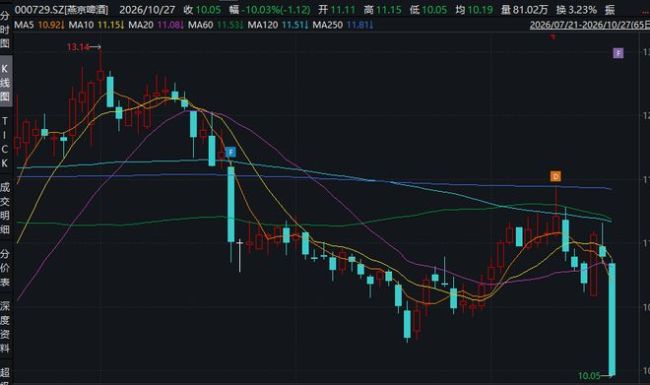Click the date range 2026/07/21-2026/10/27 link
650x385 pixels.
tap(589, 25)
